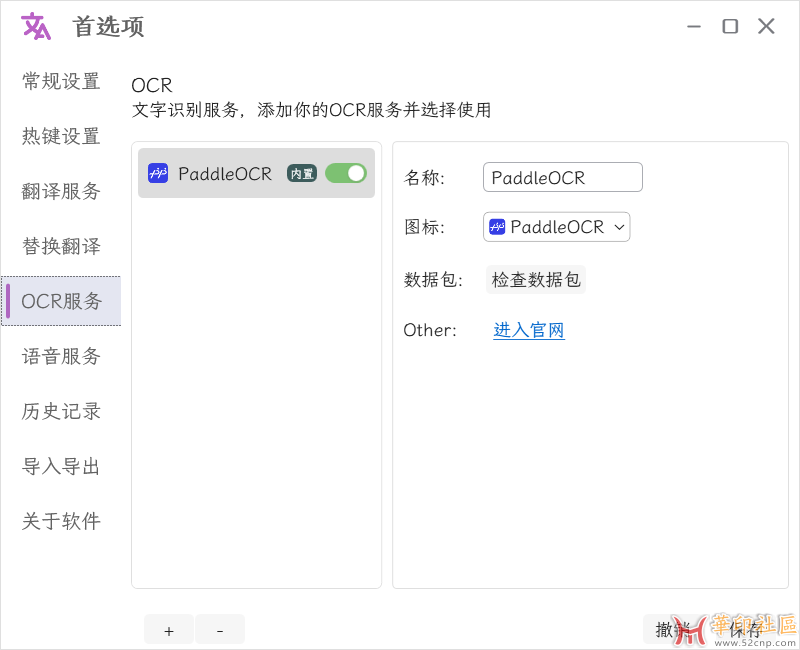Disable PaddleOCR using its green switch

345,173
